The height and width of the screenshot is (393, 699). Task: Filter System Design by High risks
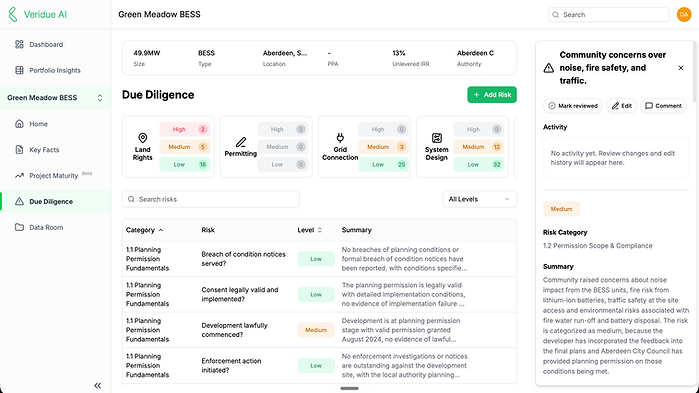pos(479,129)
